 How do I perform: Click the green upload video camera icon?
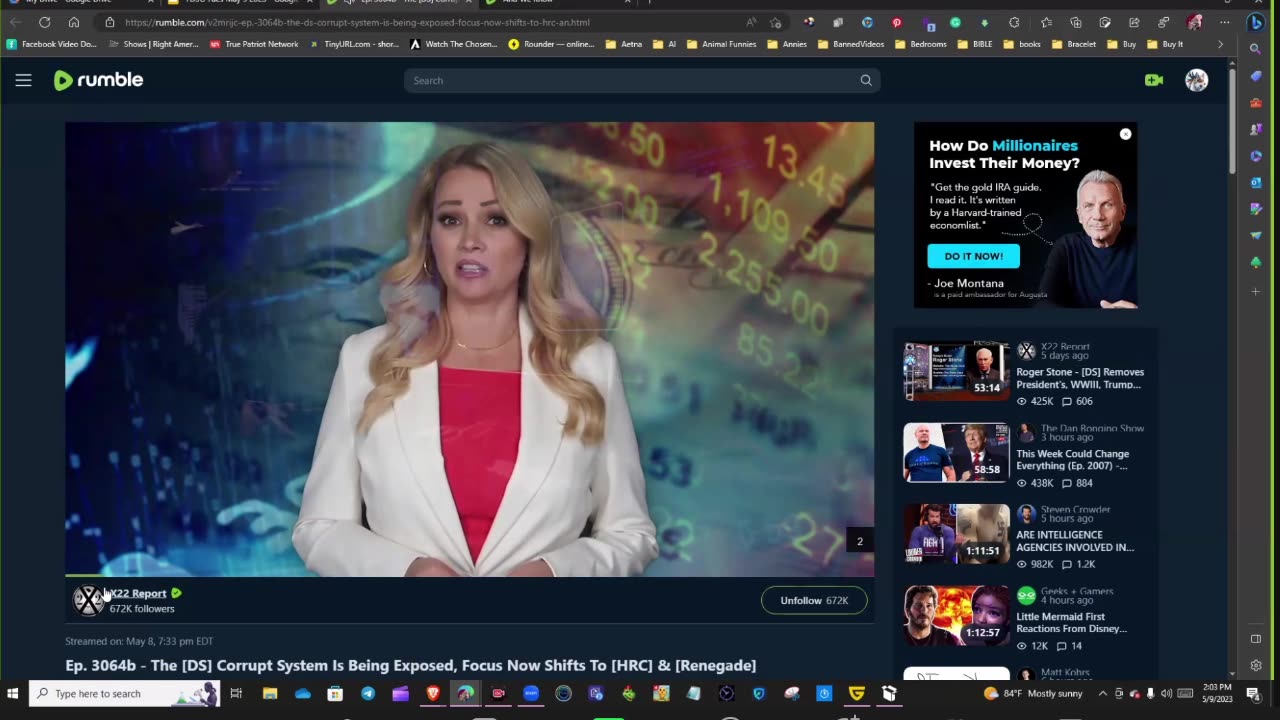[x=1154, y=80]
